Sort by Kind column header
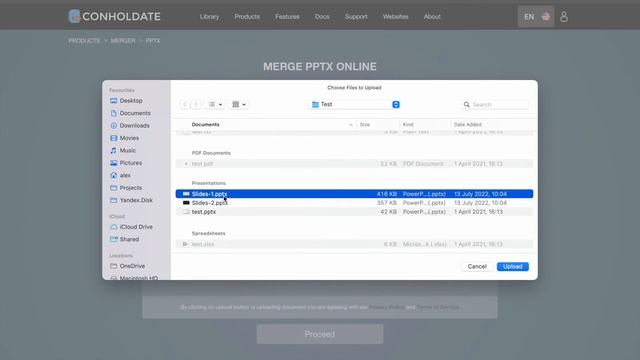640x360 pixels. point(408,124)
